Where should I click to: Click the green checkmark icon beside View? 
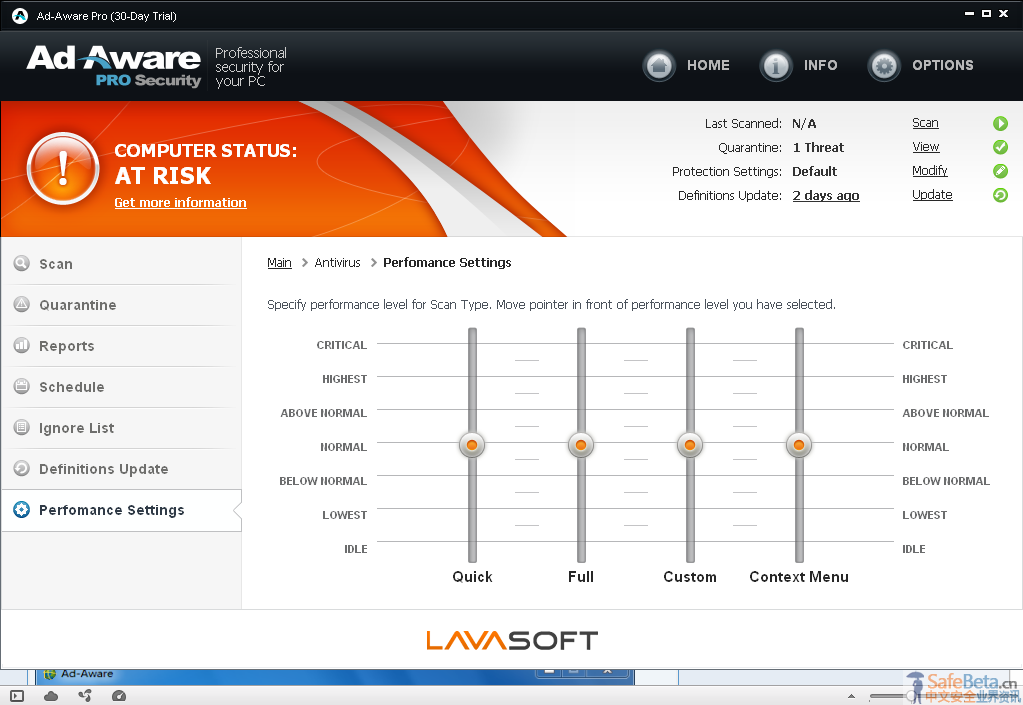pos(1000,147)
